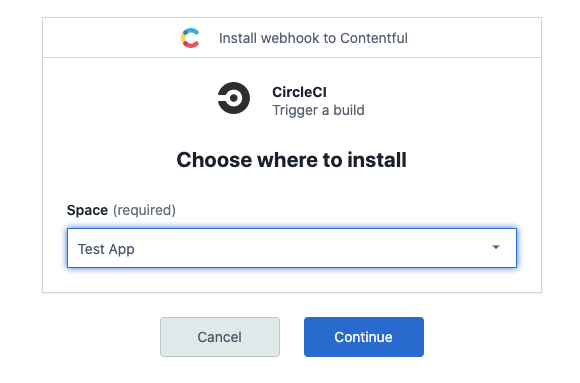This screenshot has height=383, width=580.
Task: Click the 'Trigger a build' description text
Action: click(x=318, y=110)
